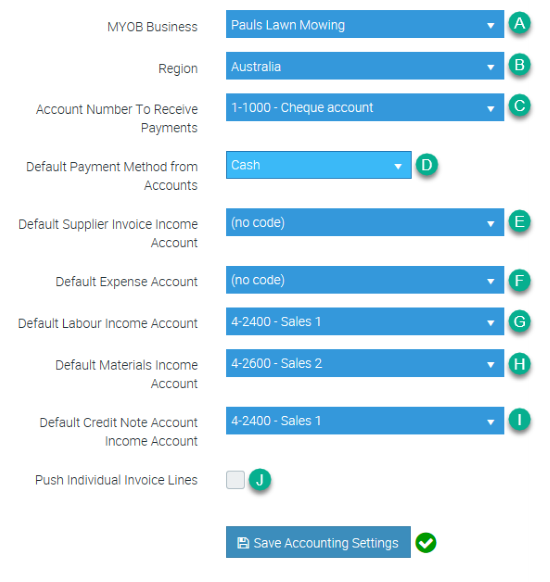The width and height of the screenshot is (550, 582).
Task: Open the MYOB Business dropdown
Action: [x=365, y=24]
